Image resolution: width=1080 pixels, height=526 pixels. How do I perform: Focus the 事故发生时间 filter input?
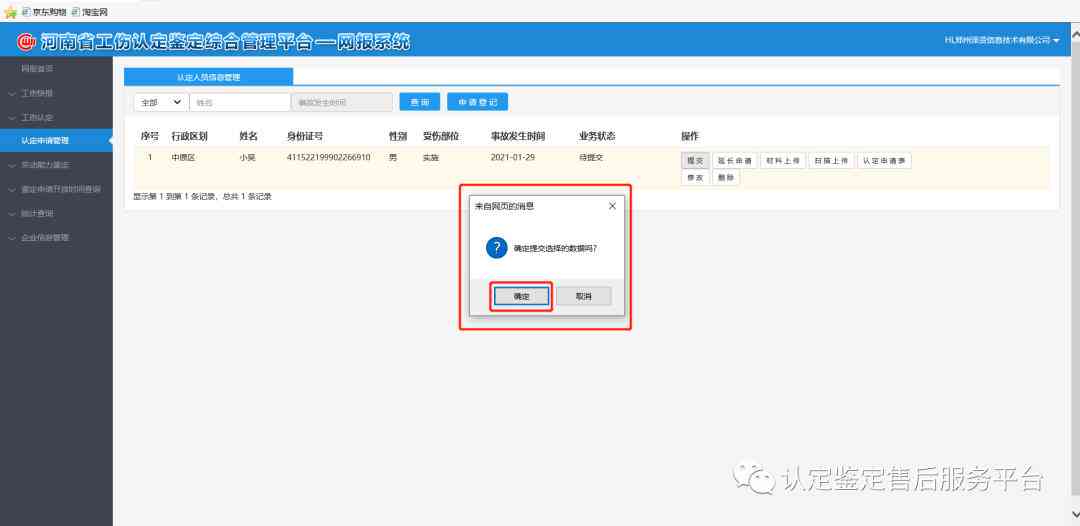click(x=342, y=102)
